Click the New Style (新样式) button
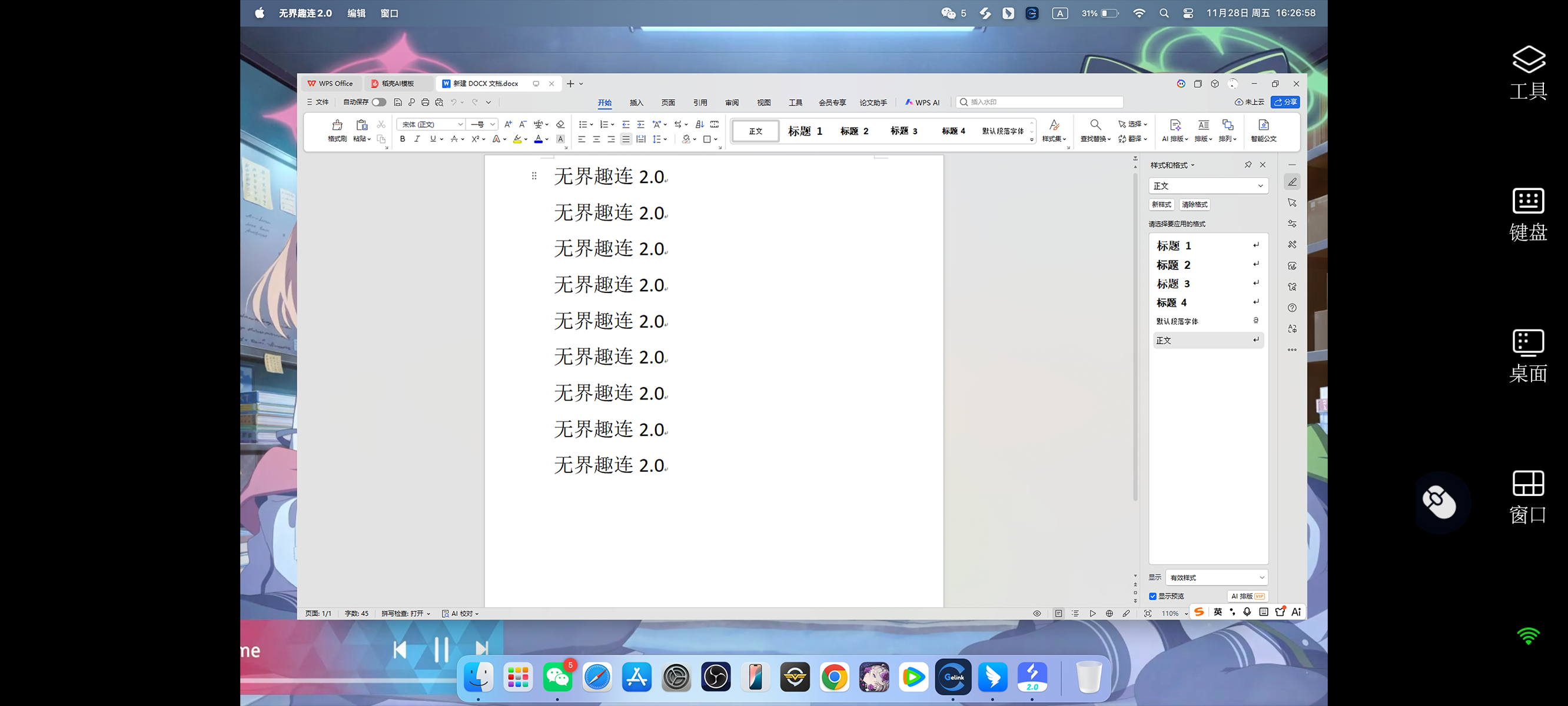The width and height of the screenshot is (1568, 706). (x=1161, y=205)
